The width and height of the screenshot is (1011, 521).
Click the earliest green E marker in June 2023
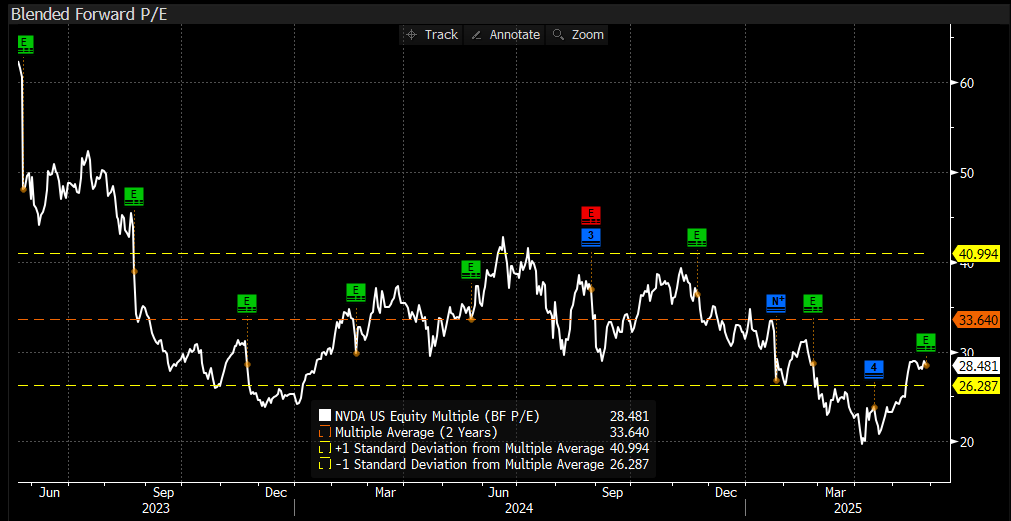coord(25,44)
